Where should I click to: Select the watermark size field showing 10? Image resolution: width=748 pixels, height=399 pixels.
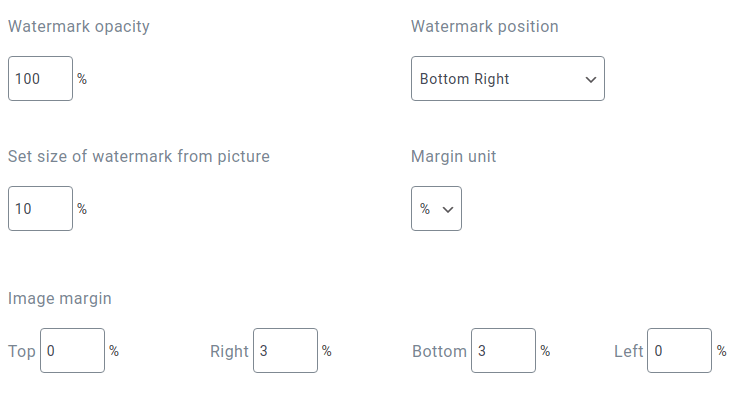coord(41,209)
